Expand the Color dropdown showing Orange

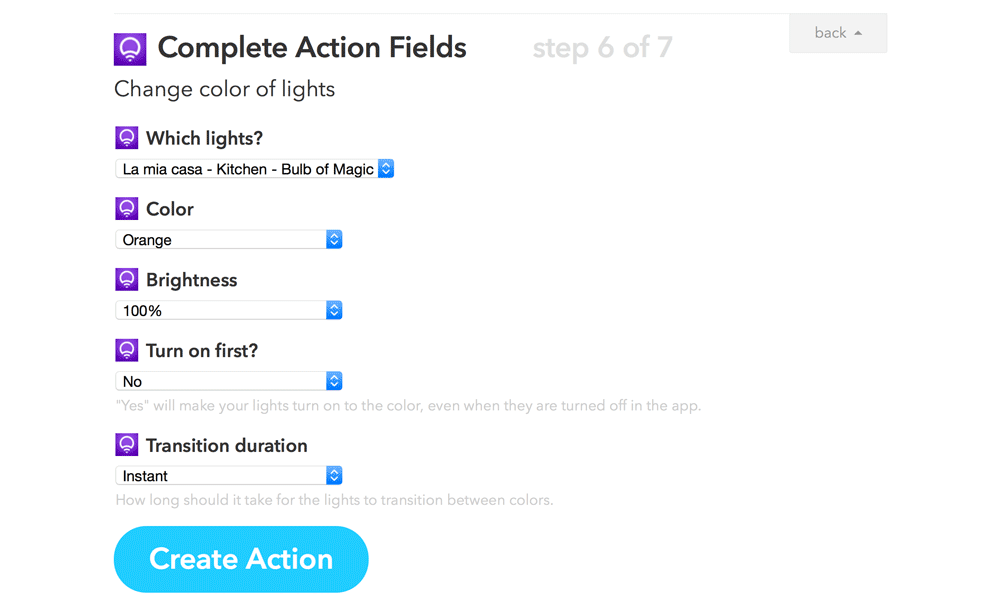click(x=229, y=240)
